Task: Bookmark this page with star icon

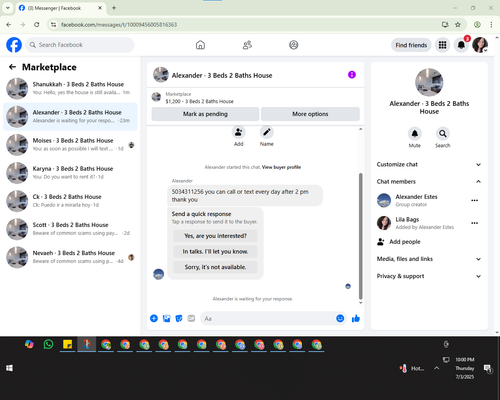Action: coord(458,25)
